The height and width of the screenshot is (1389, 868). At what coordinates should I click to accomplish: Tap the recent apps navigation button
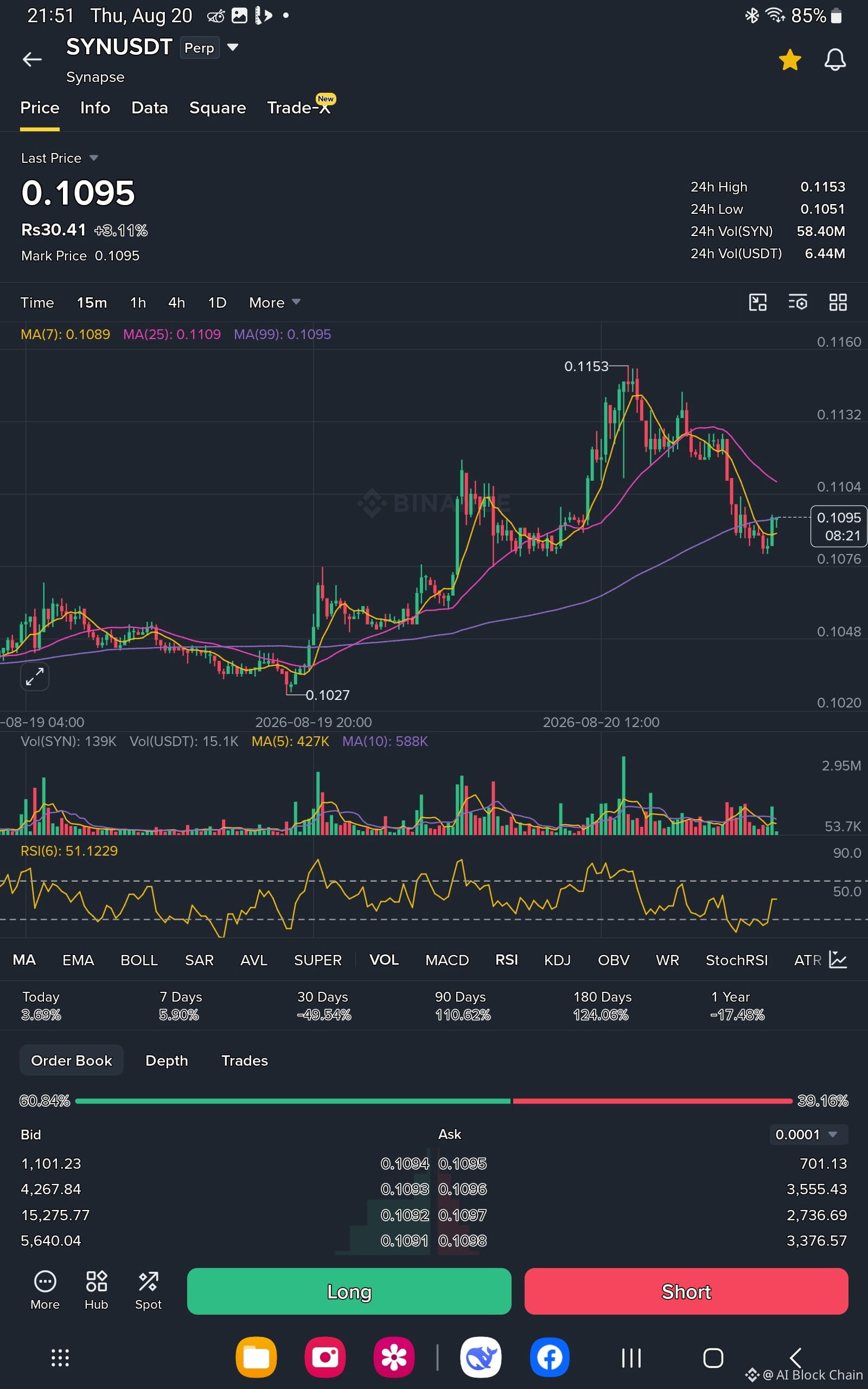(631, 1358)
